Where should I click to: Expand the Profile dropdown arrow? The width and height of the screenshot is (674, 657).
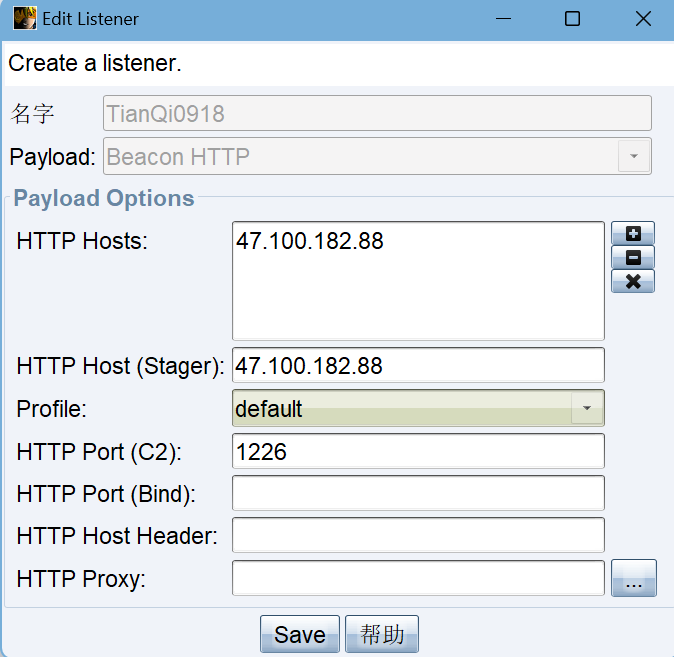coord(587,408)
